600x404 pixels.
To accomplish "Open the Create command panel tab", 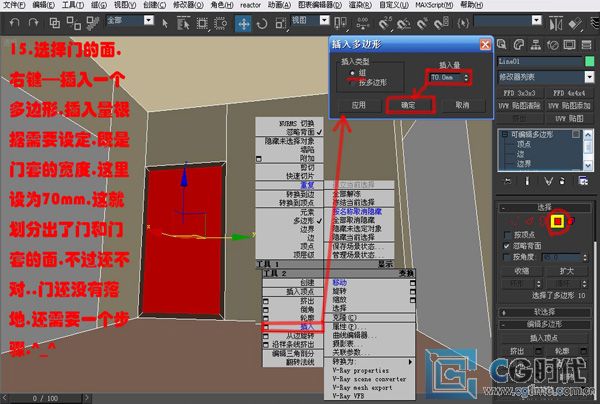I will pos(502,45).
